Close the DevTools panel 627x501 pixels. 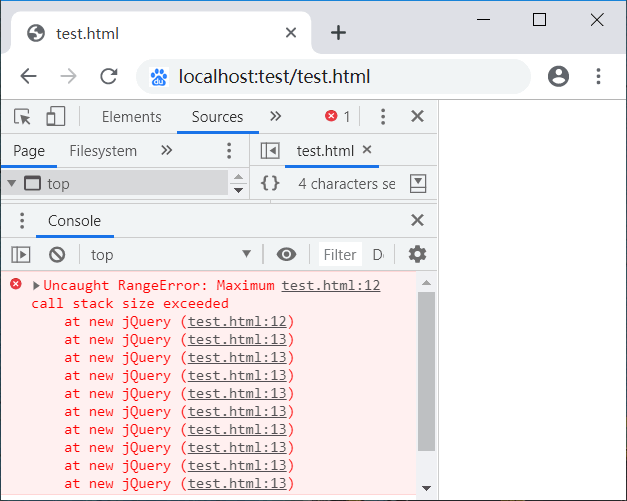417,116
